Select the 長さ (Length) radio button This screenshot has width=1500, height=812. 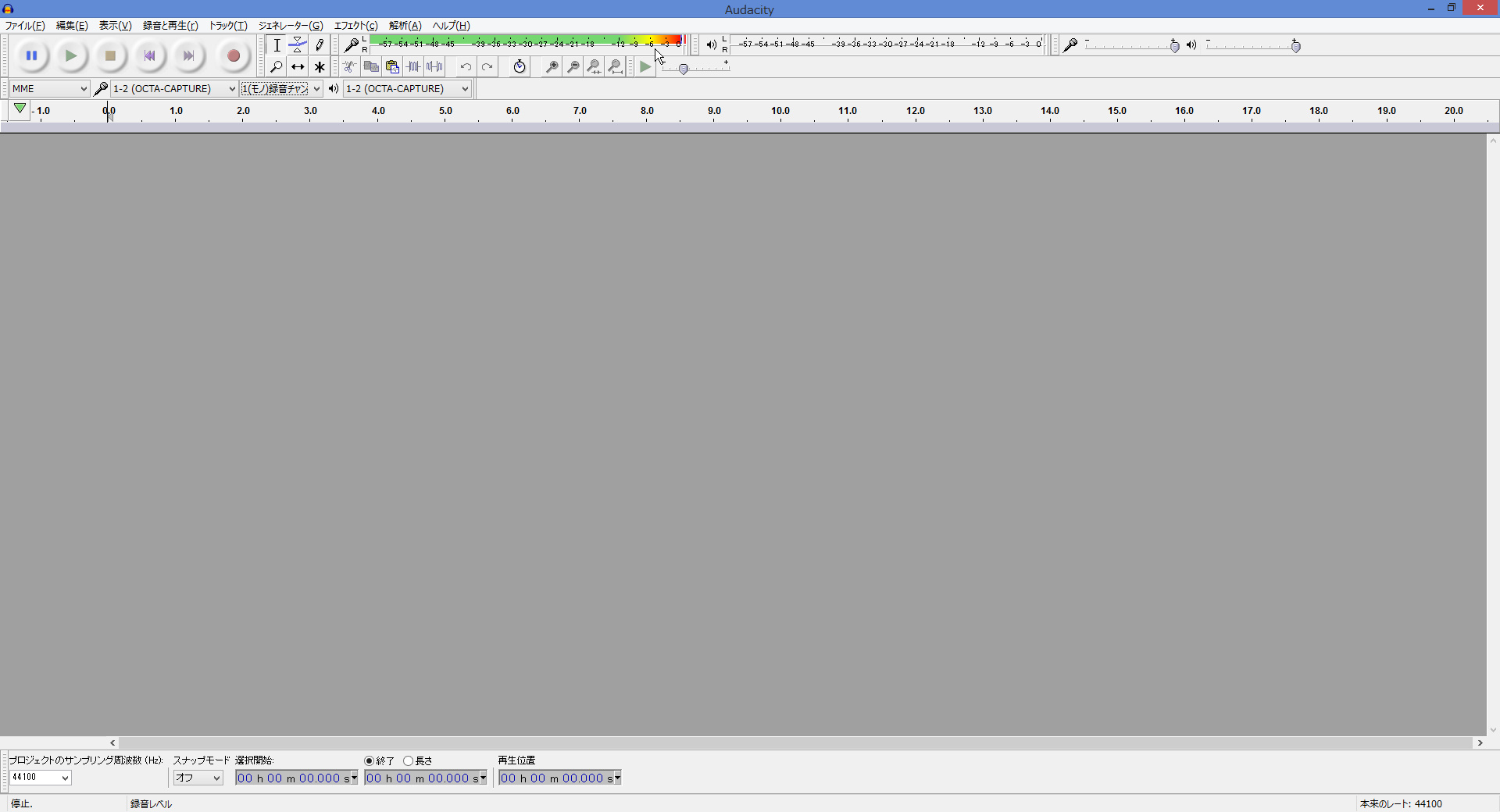click(x=408, y=760)
